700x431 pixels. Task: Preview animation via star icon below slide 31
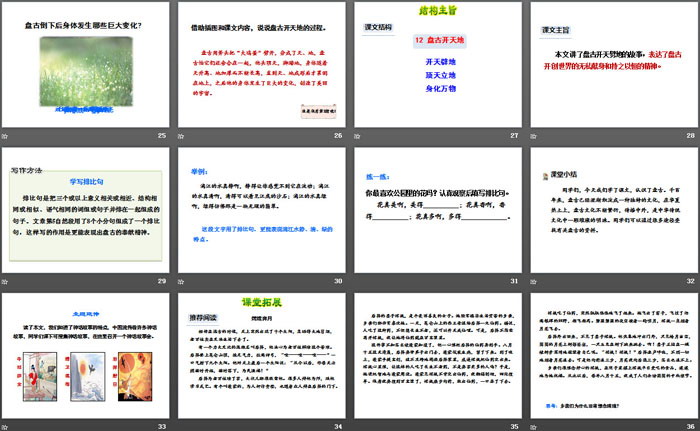(x=359, y=279)
